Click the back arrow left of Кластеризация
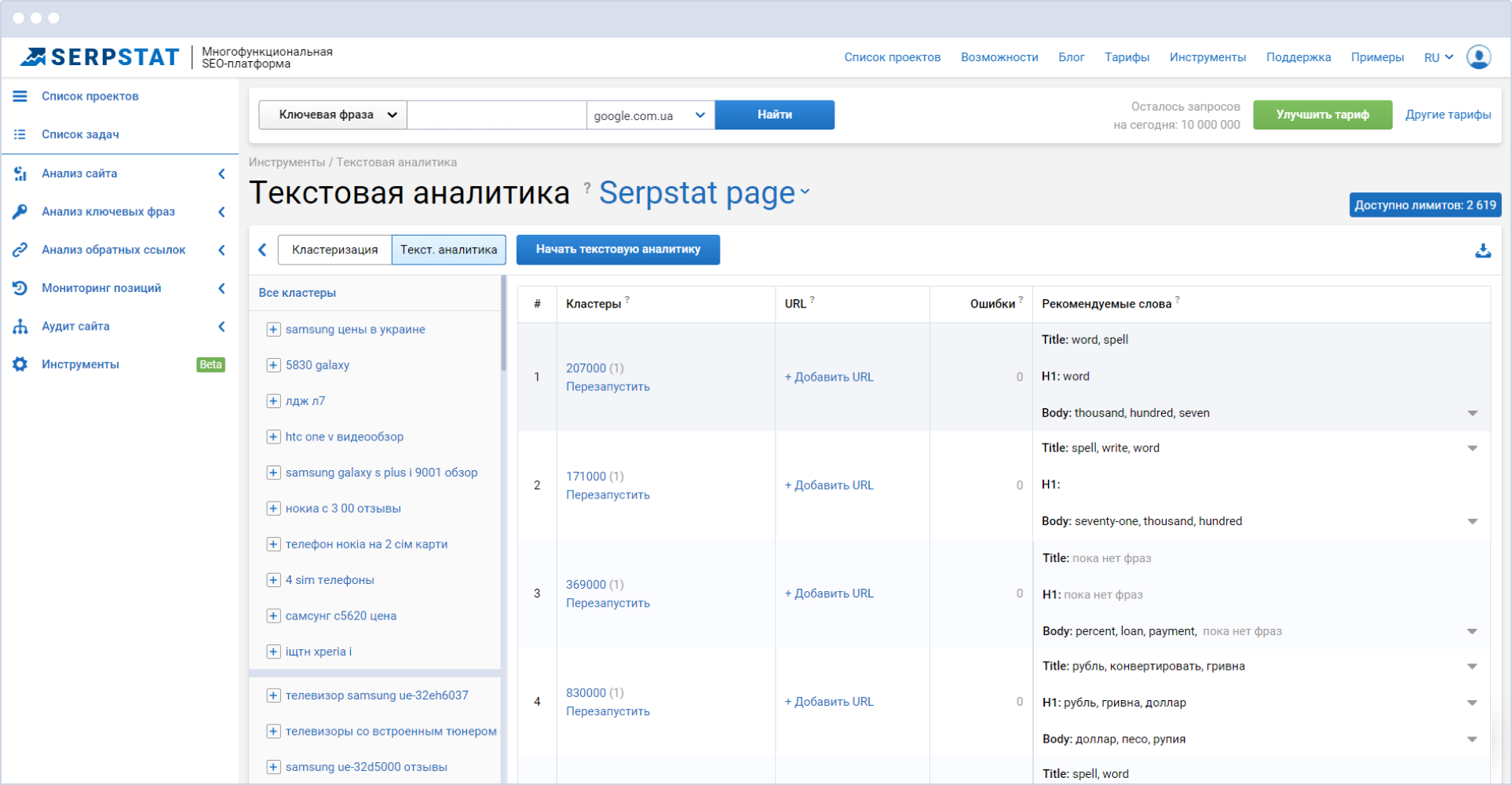The image size is (1512, 785). tap(262, 250)
